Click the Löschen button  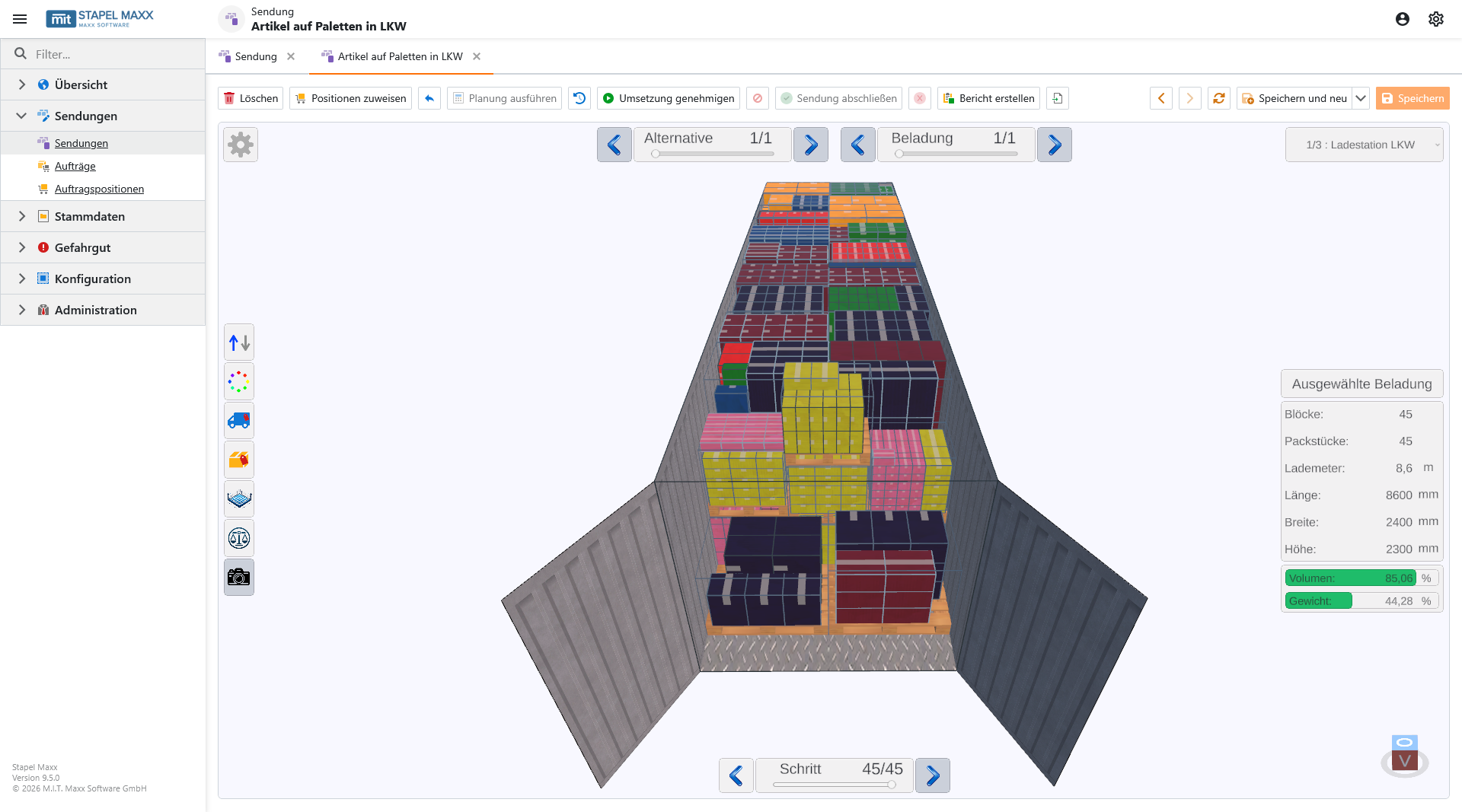click(251, 98)
